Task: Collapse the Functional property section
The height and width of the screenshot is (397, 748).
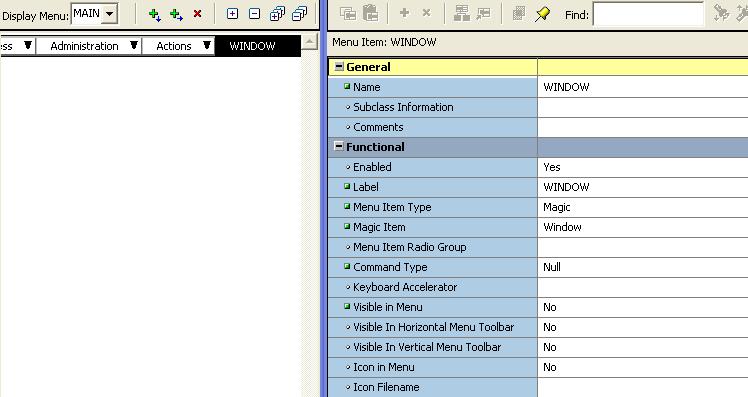Action: pyautogui.click(x=339, y=146)
